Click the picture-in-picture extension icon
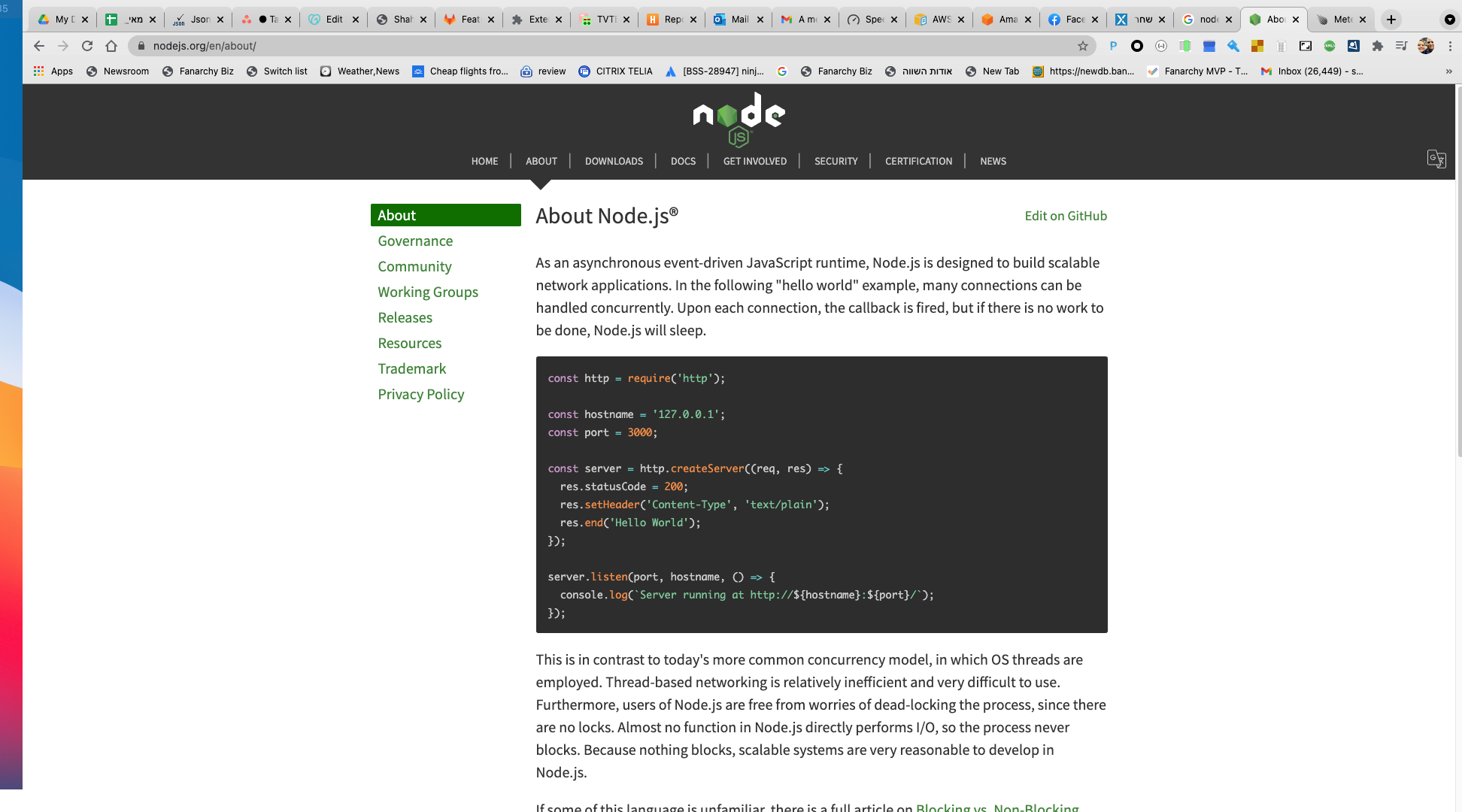The width and height of the screenshot is (1462, 812). [x=1306, y=46]
